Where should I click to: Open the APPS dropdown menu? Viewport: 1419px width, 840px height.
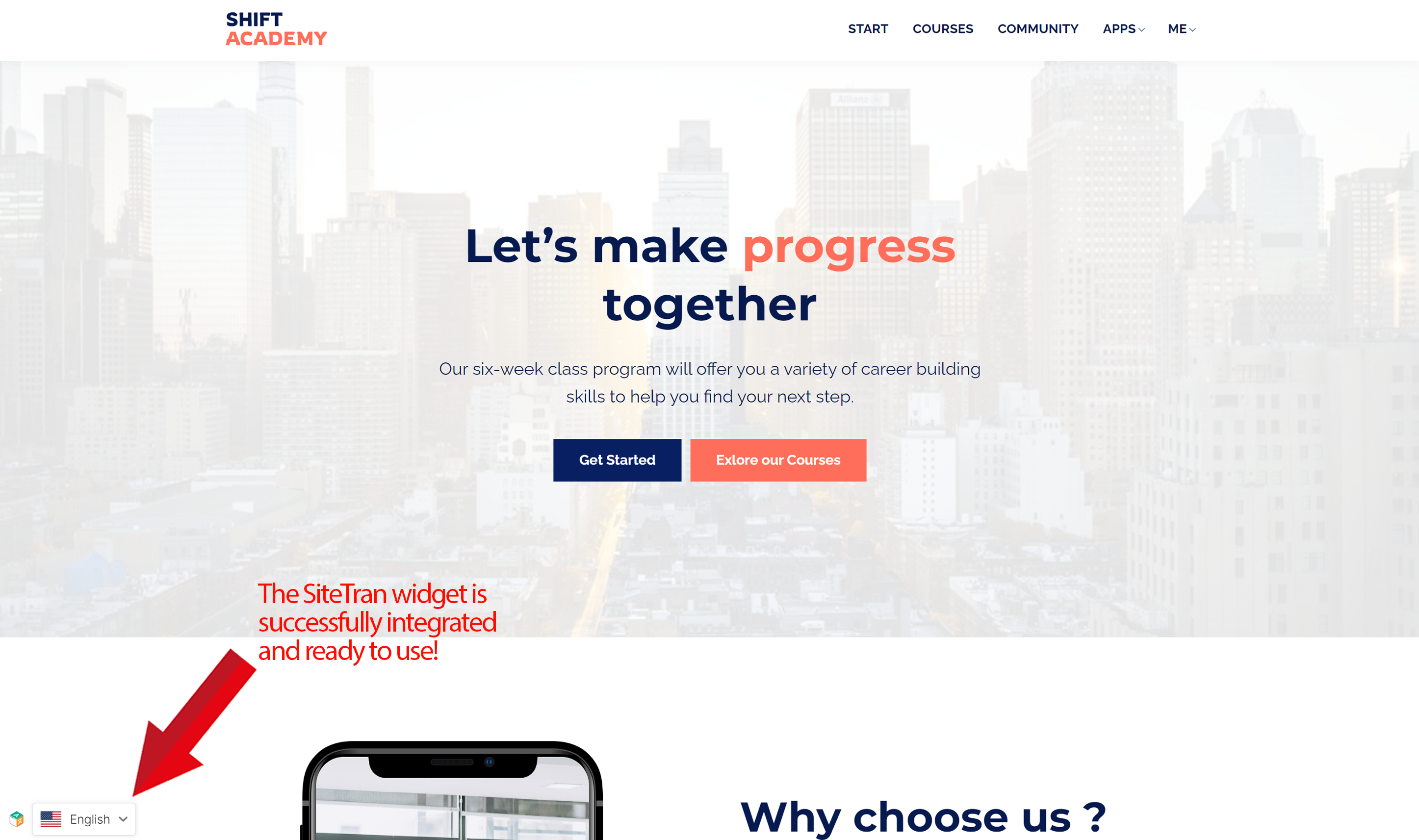coord(1121,29)
